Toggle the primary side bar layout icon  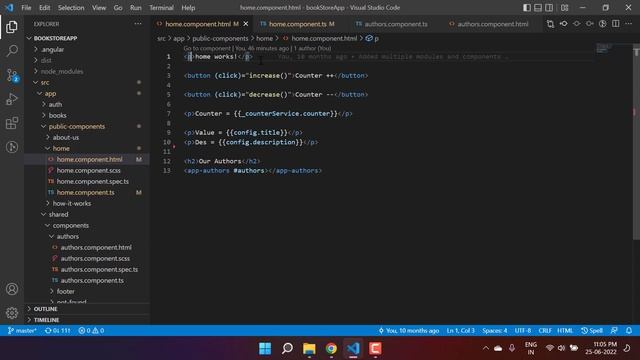pos(527,8)
